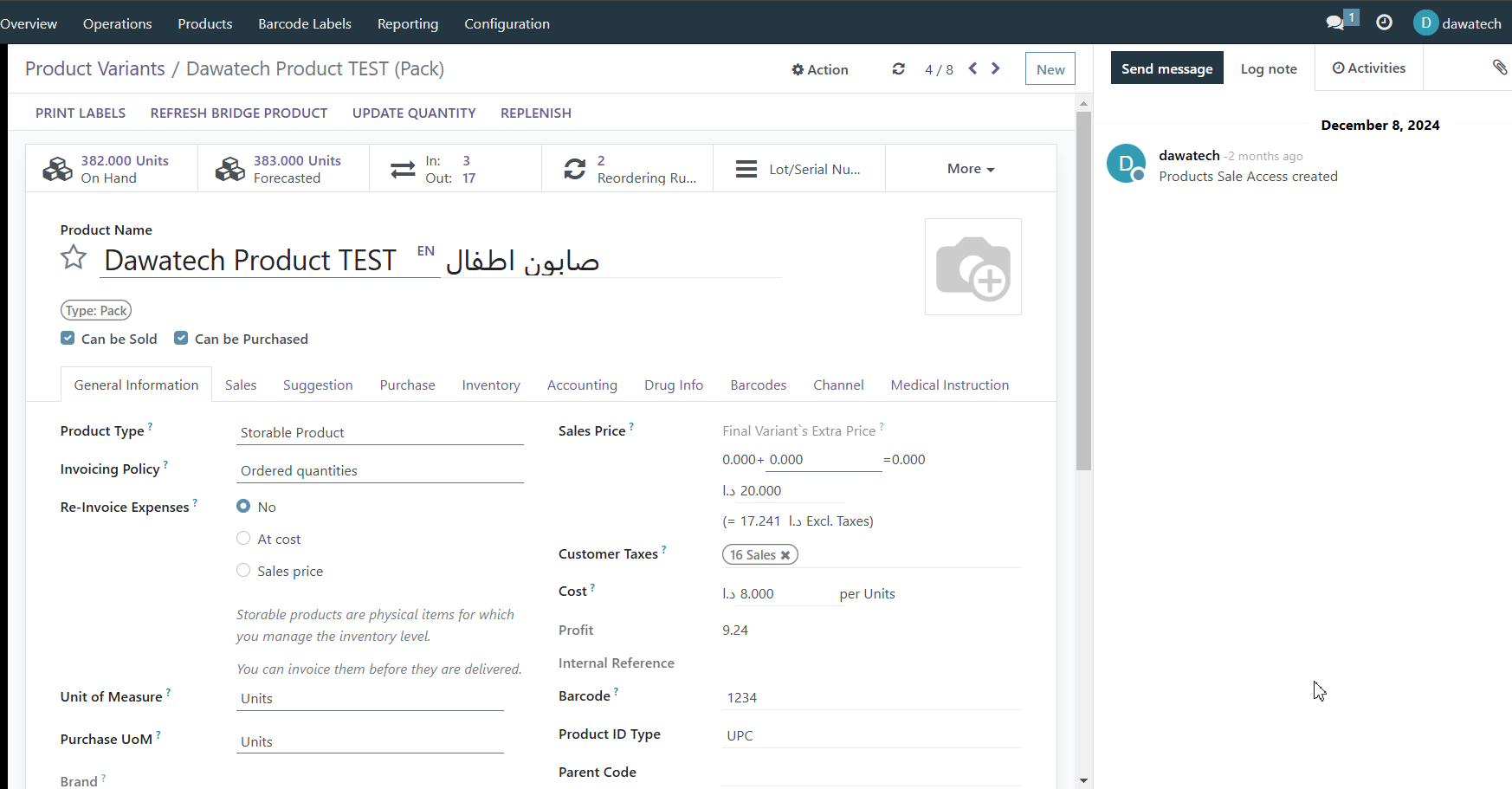The image size is (1512, 789).
Task: Go to Overview menu
Action: coord(29,23)
